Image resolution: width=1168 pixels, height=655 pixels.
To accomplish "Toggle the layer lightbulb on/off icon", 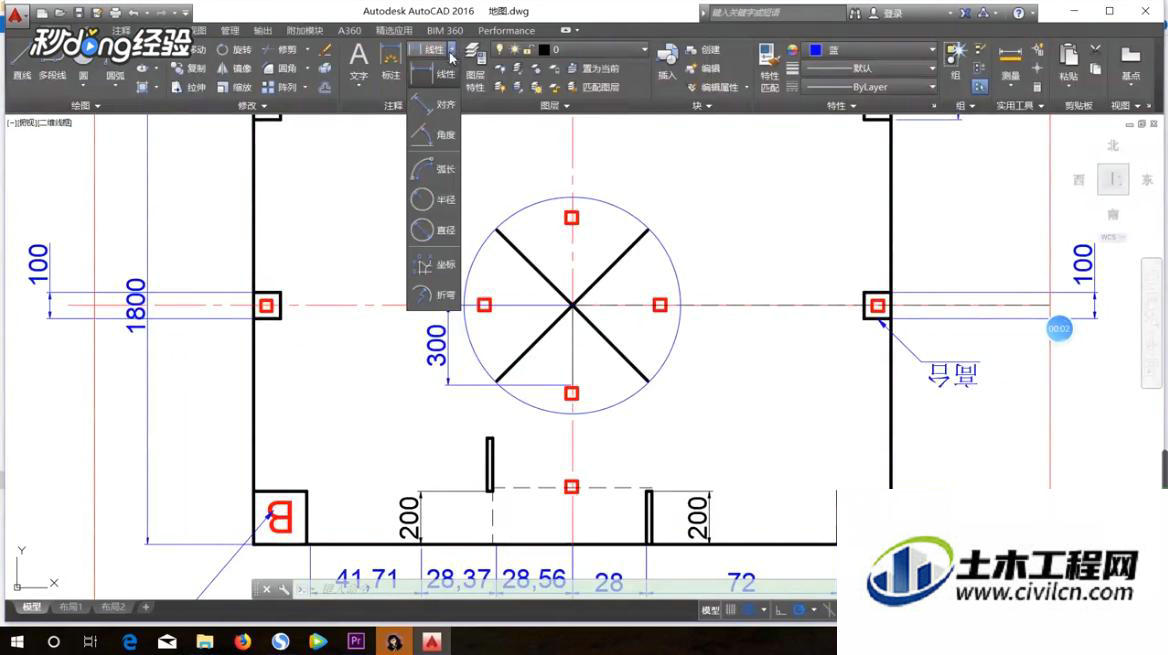I will (x=500, y=49).
